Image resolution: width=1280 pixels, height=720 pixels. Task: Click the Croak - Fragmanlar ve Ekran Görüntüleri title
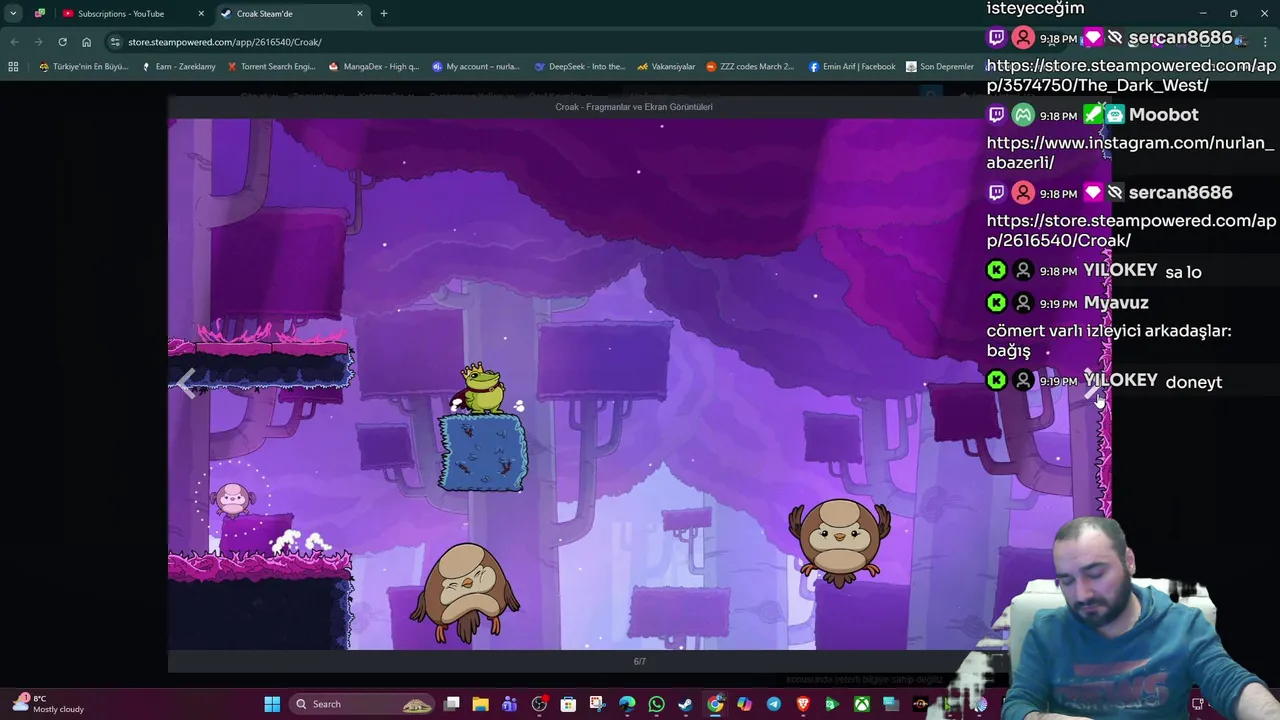coord(634,107)
